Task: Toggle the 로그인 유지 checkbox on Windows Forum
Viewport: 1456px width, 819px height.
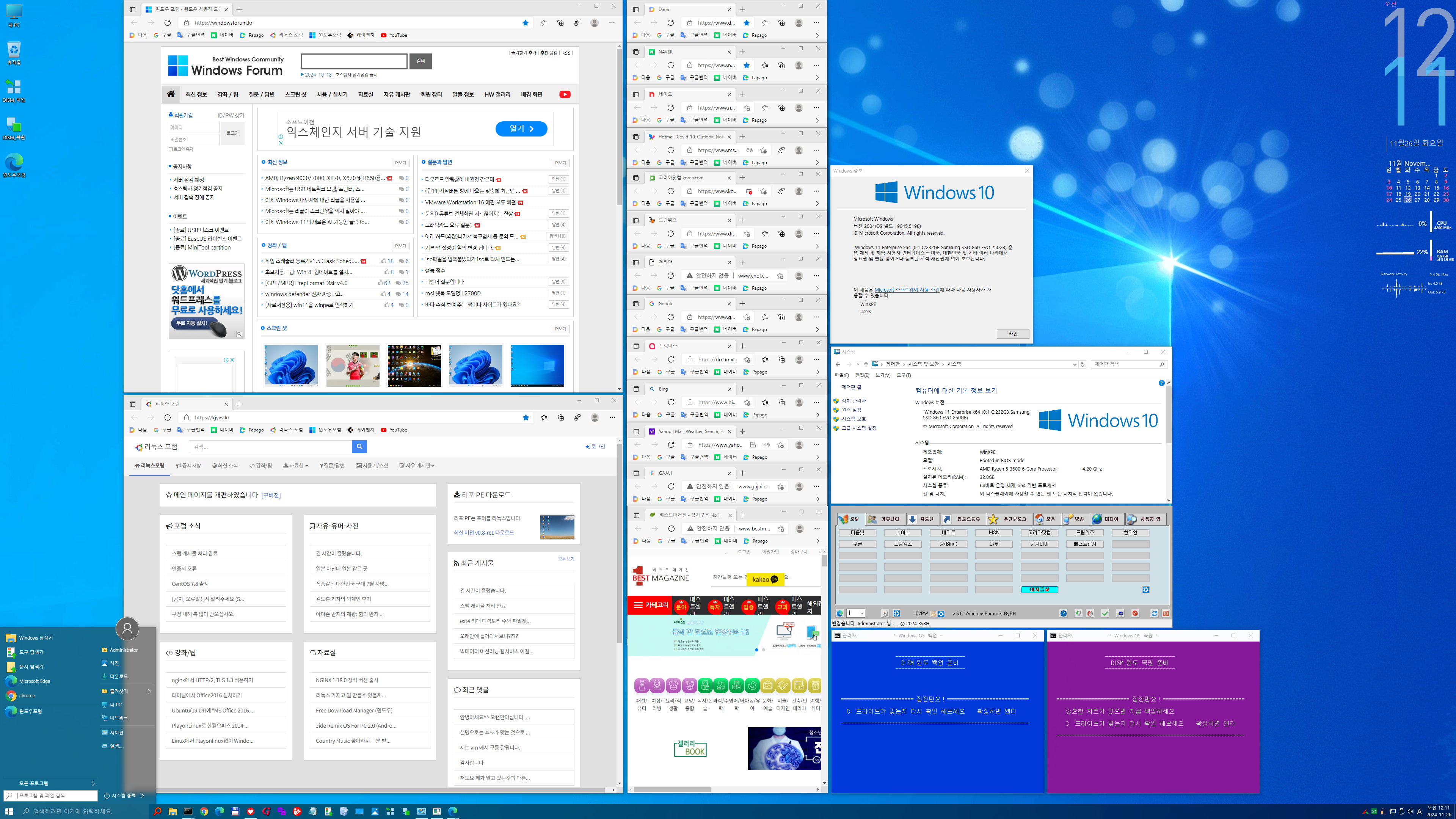Action: (x=171, y=149)
